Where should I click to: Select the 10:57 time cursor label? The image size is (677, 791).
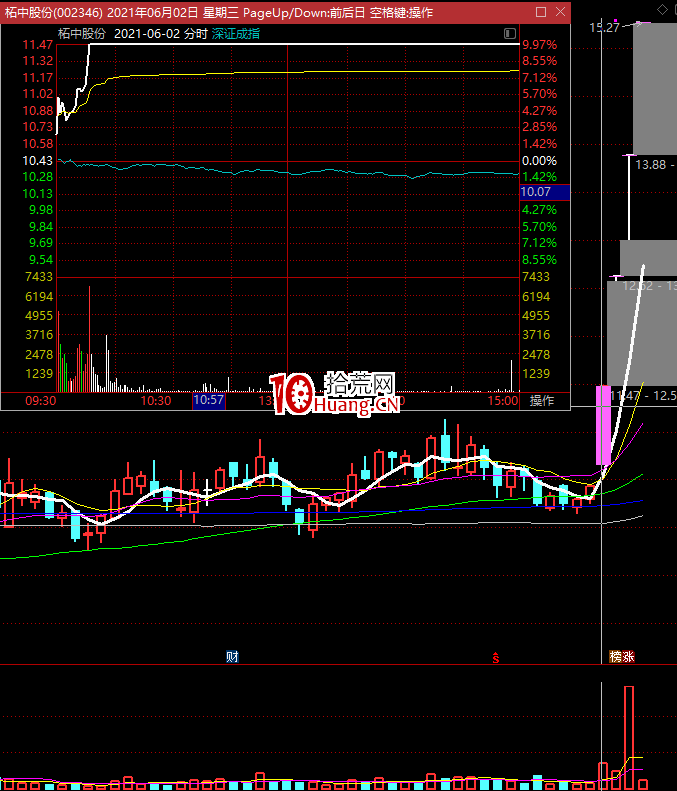208,401
